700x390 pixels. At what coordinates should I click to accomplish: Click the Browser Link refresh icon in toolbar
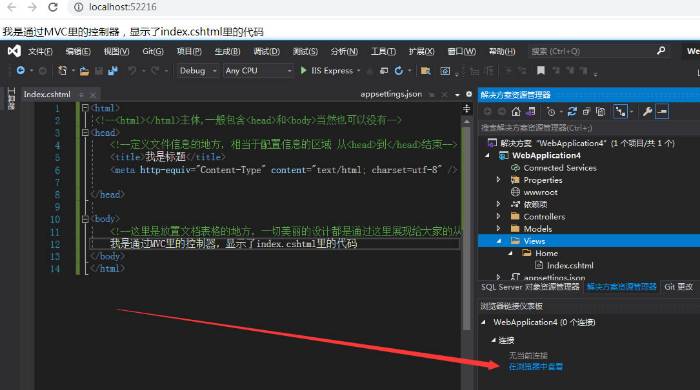399,71
